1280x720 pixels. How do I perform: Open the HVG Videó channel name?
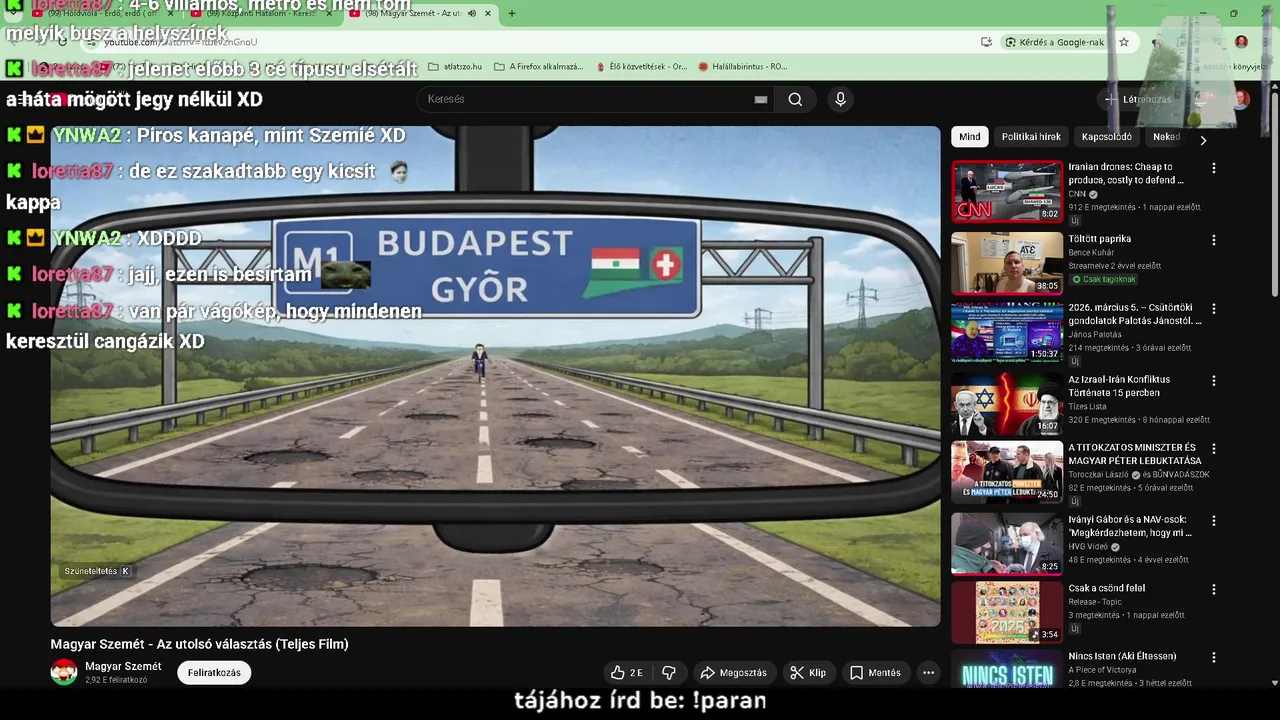pos(1087,547)
